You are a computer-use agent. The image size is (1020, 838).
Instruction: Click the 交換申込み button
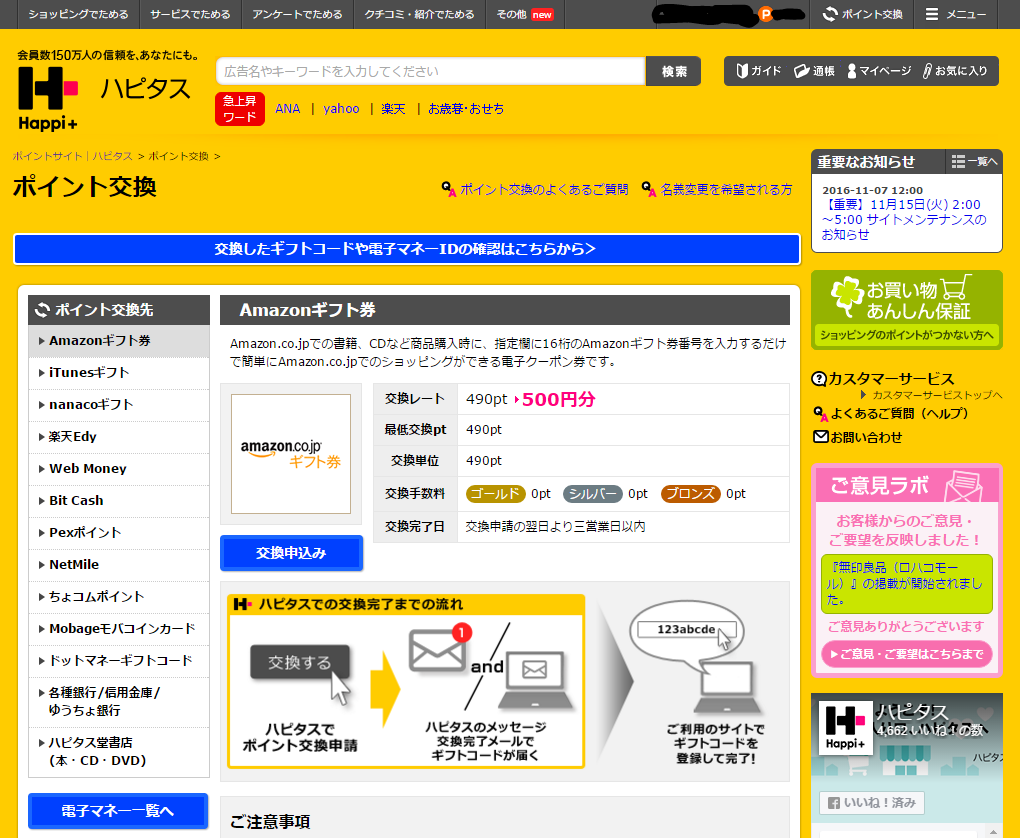tap(291, 553)
